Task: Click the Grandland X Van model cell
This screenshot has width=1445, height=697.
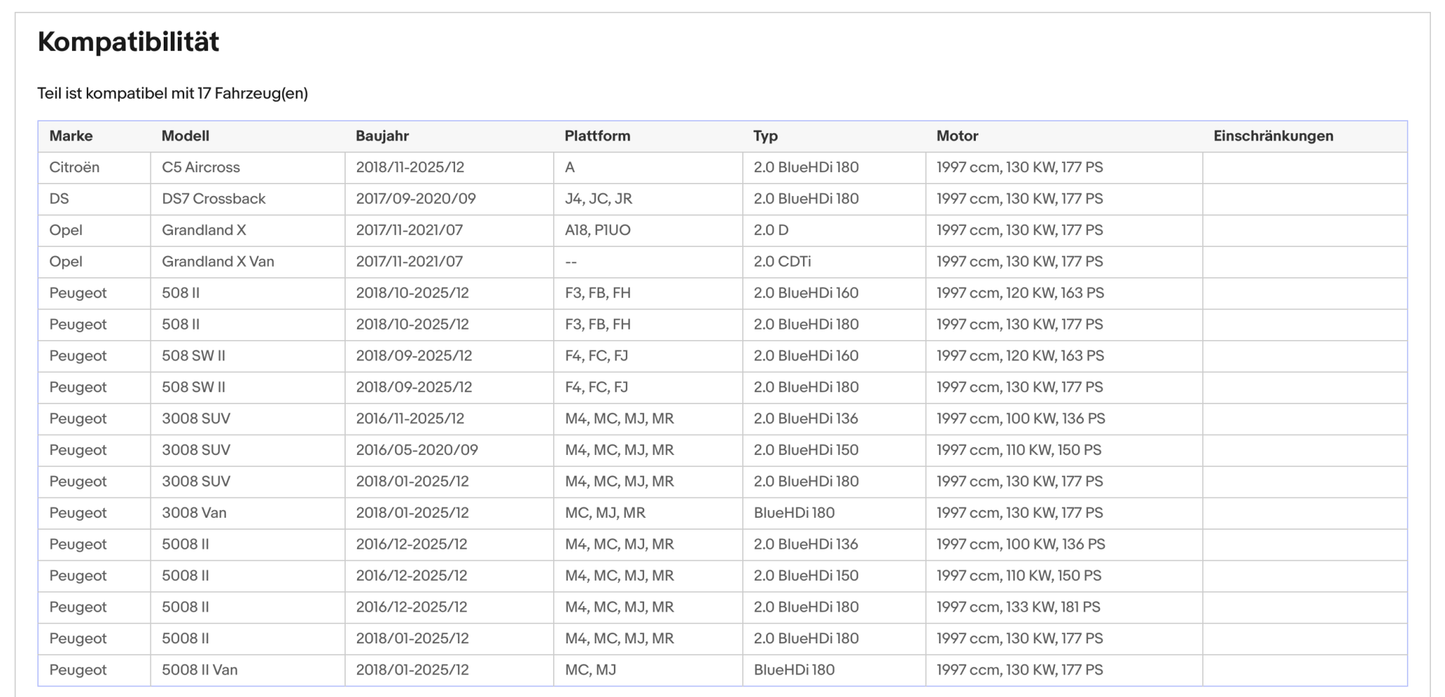Action: pos(218,262)
